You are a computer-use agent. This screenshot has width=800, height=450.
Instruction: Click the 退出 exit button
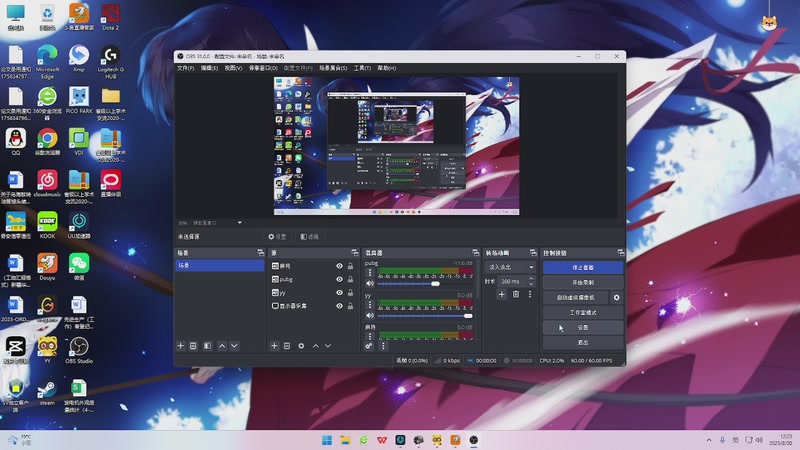[583, 342]
